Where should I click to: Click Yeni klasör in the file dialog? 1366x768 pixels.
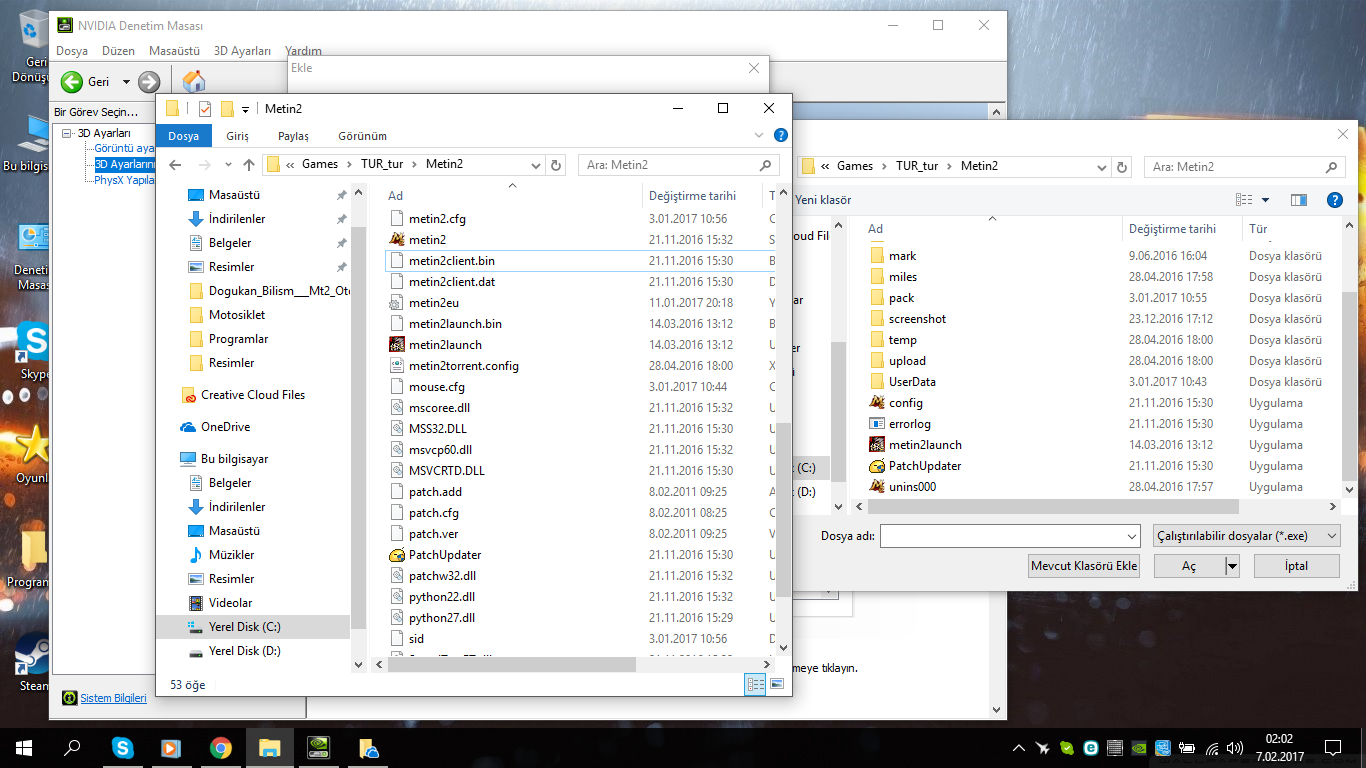(x=823, y=200)
